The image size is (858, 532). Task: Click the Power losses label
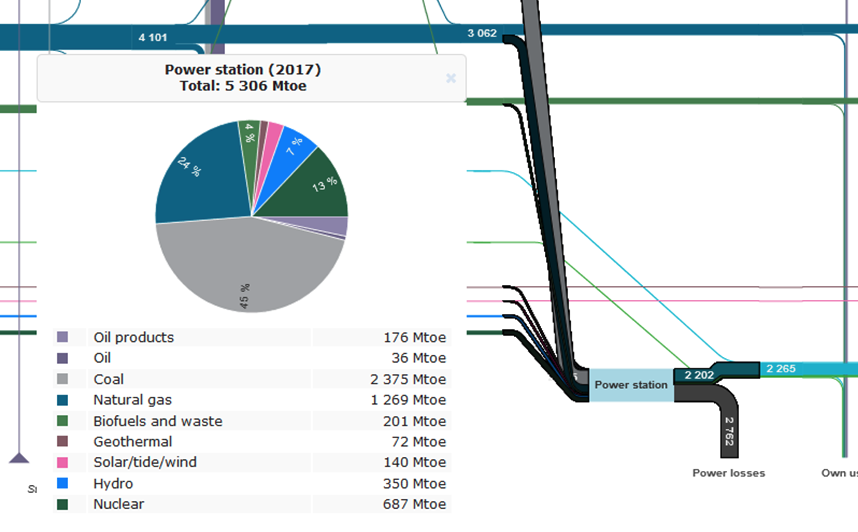[728, 473]
